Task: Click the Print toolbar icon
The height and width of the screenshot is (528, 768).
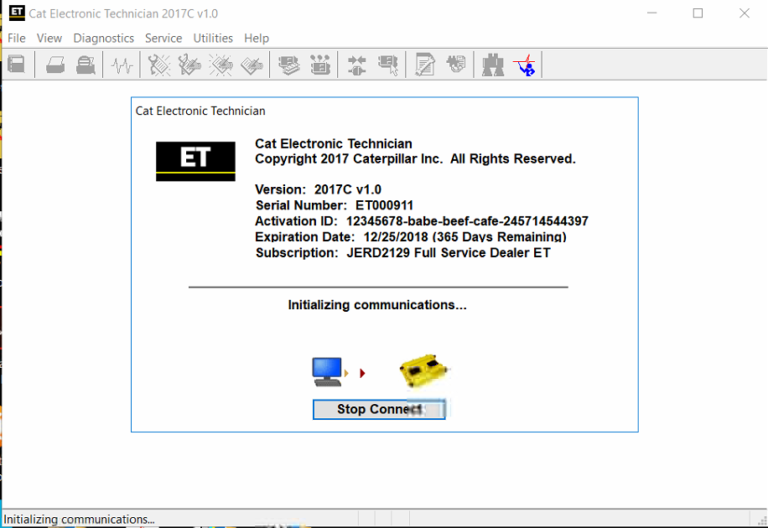Action: tap(55, 65)
